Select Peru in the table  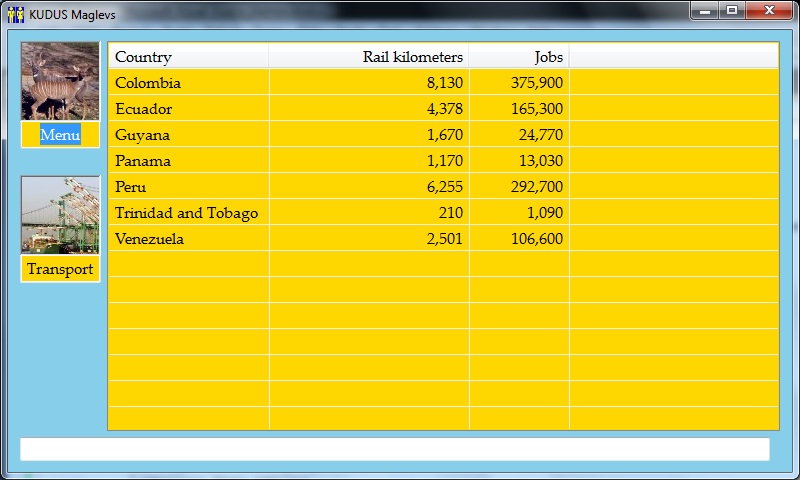(130, 187)
